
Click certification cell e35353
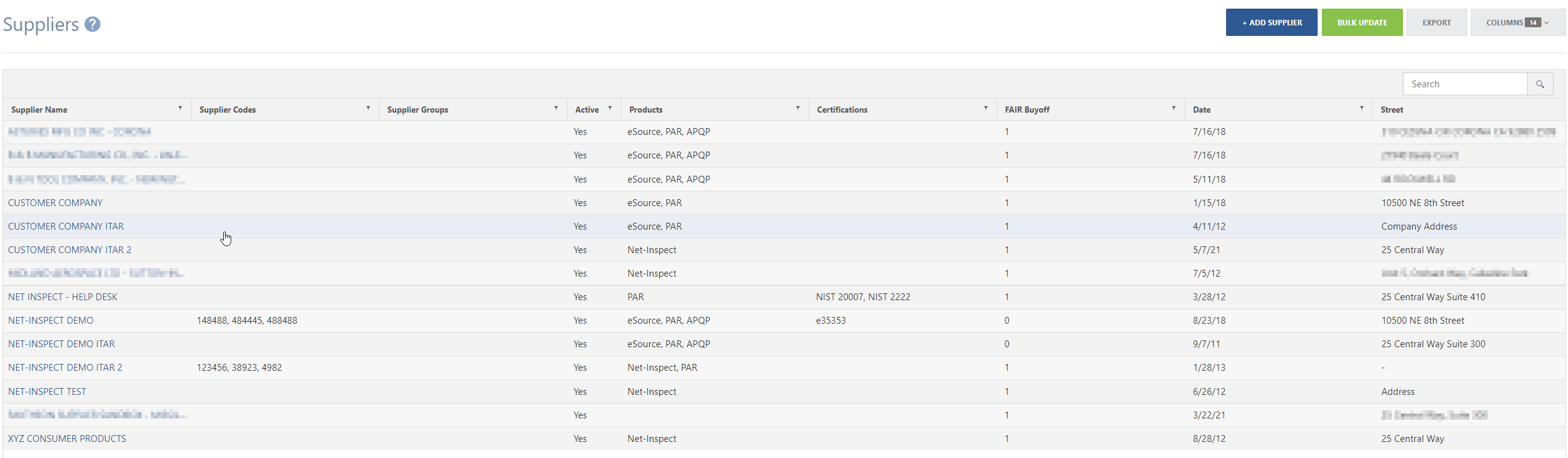pyautogui.click(x=831, y=321)
